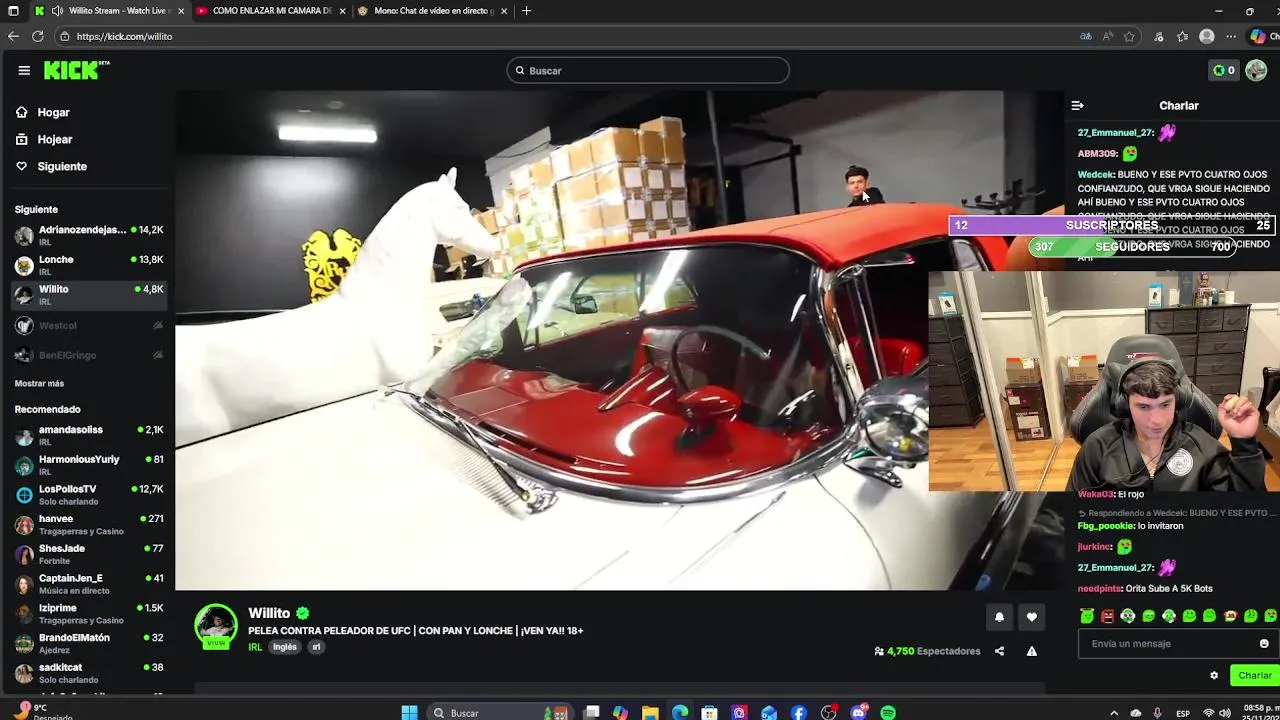
Task: Open read aloud icon in address bar
Action: tap(1108, 36)
